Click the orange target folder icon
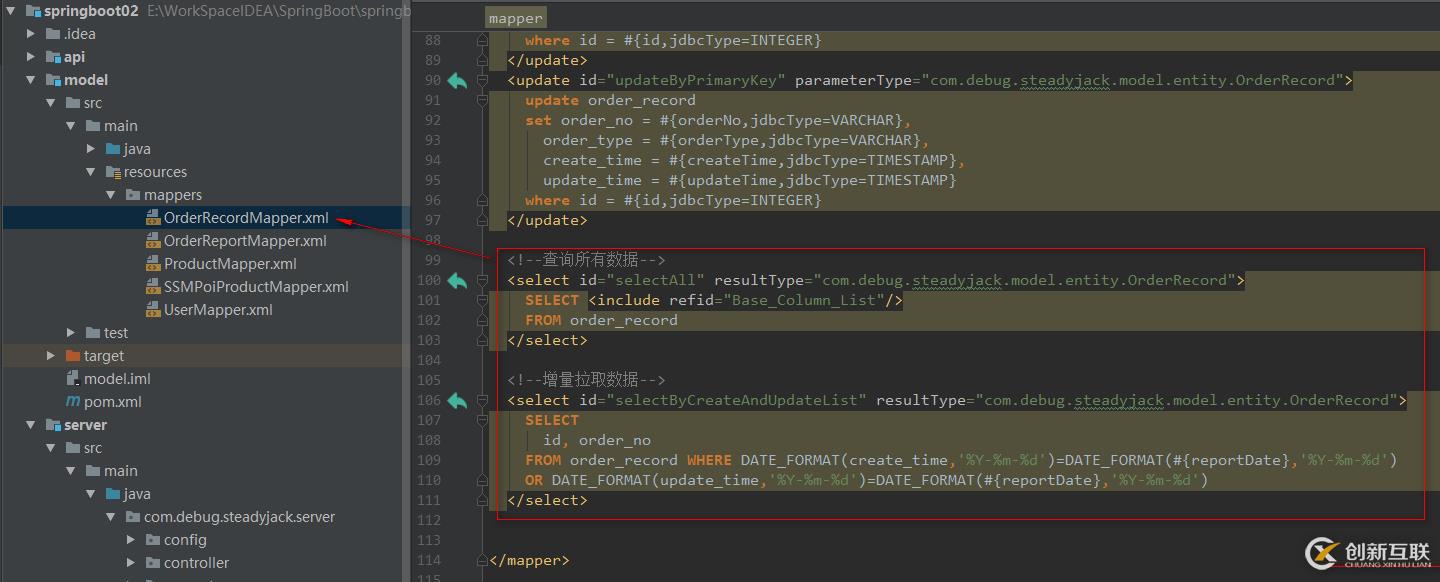Image resolution: width=1440 pixels, height=582 pixels. click(x=73, y=356)
